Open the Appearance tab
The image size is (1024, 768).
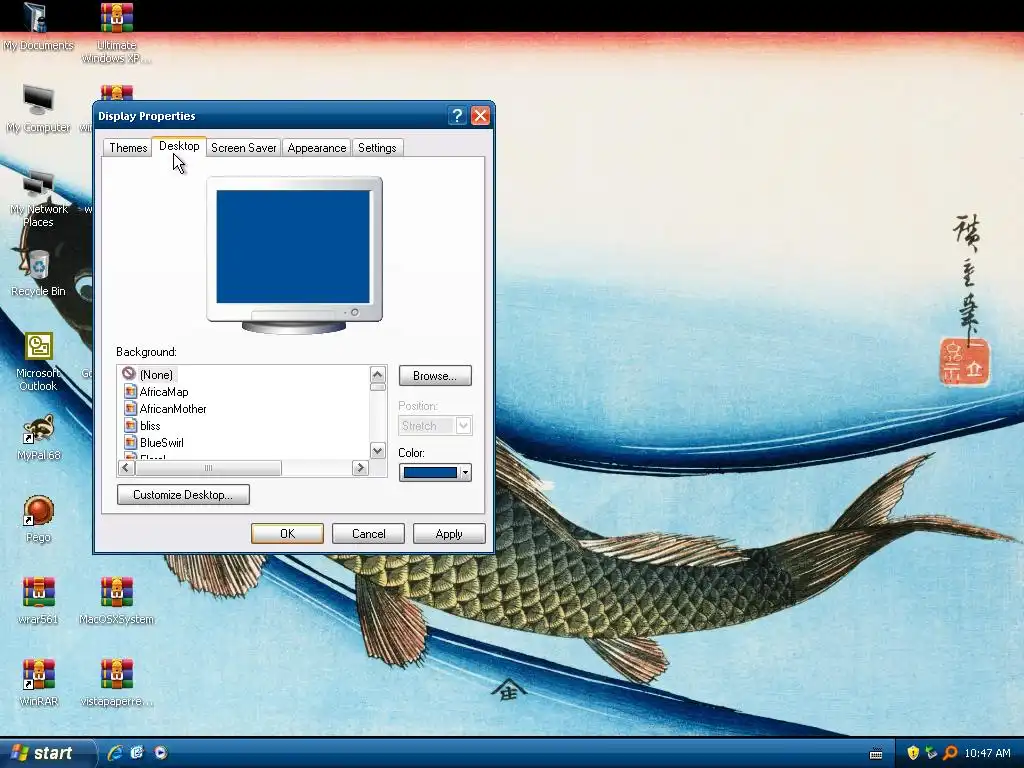(317, 148)
